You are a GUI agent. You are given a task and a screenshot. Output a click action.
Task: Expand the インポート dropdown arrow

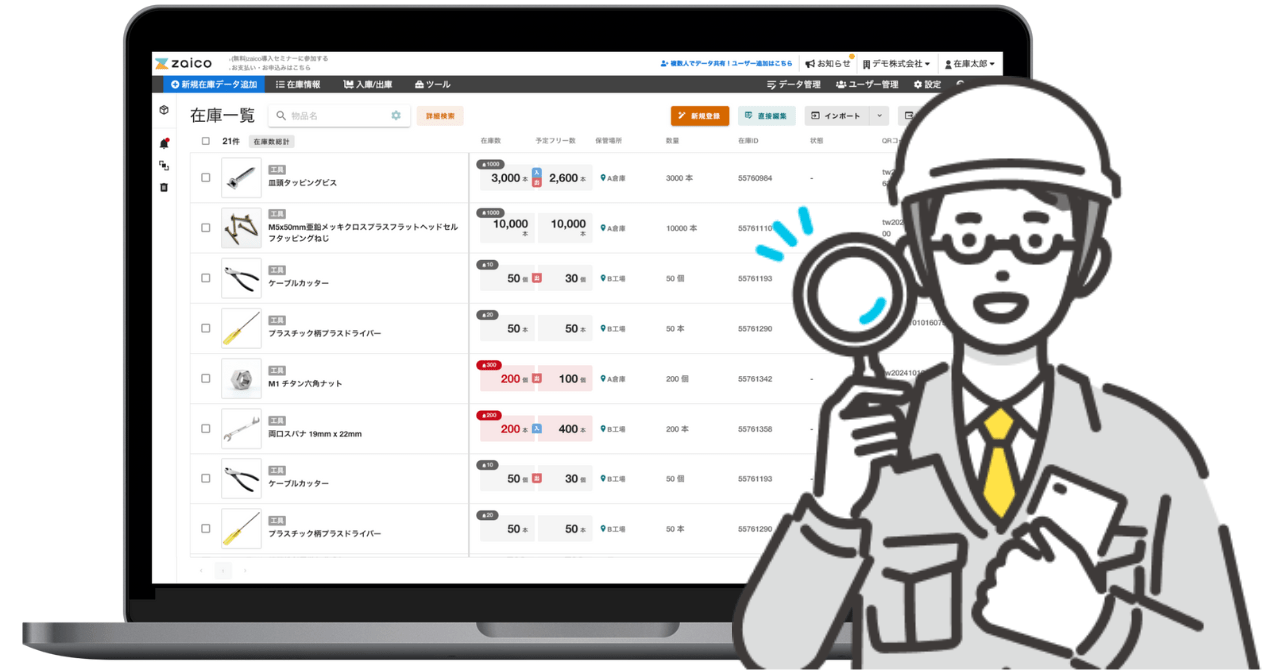[x=880, y=116]
